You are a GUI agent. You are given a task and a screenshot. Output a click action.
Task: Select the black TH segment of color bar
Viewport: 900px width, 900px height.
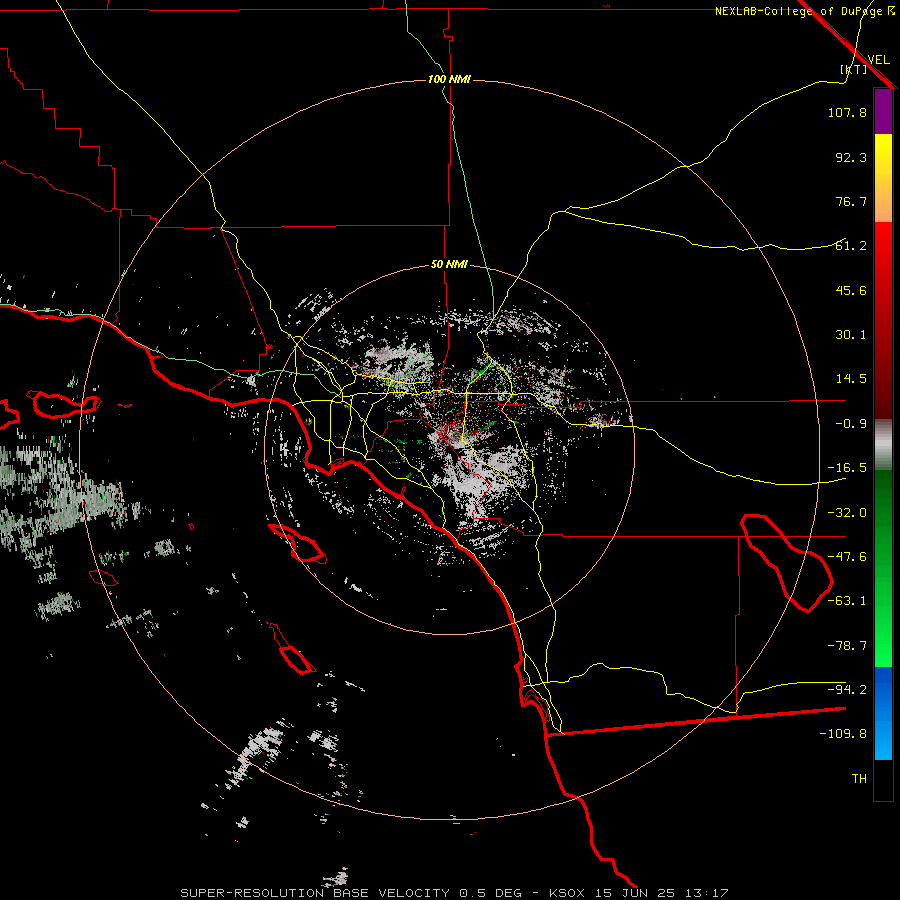(x=883, y=780)
